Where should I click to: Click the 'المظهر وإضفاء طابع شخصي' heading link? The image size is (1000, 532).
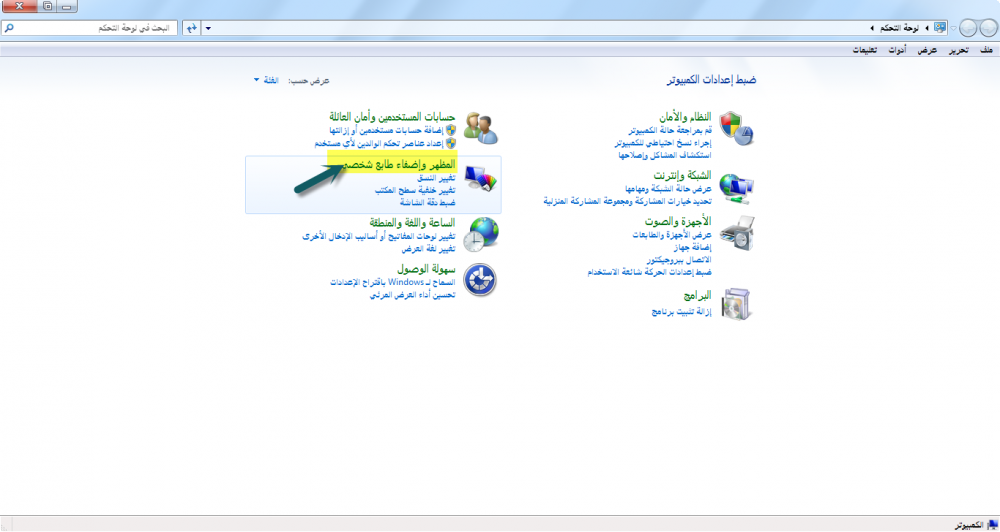(x=399, y=164)
